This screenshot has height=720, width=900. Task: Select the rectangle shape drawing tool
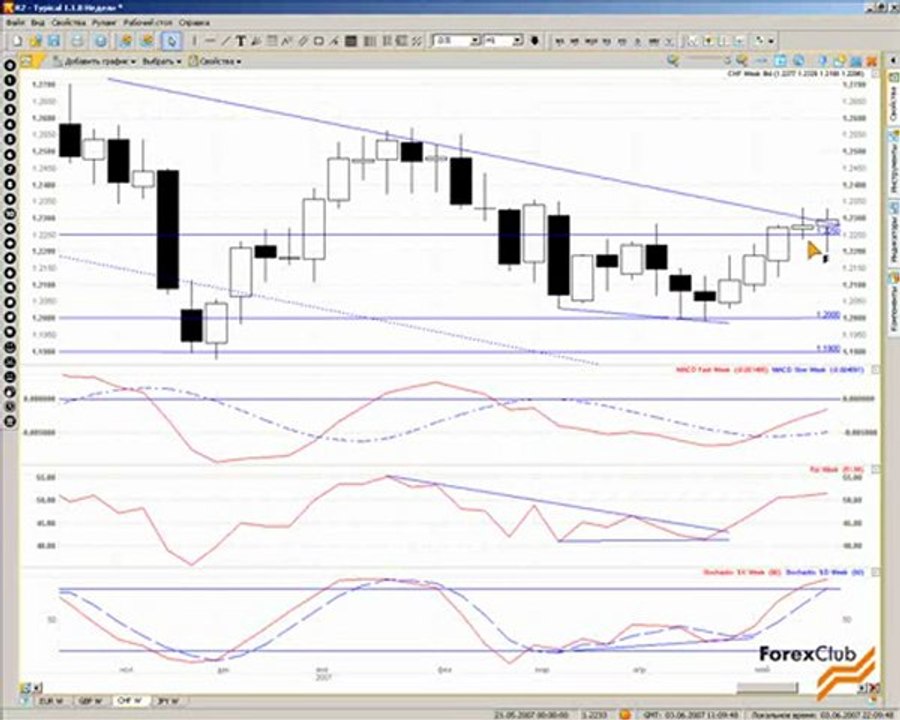[x=319, y=41]
